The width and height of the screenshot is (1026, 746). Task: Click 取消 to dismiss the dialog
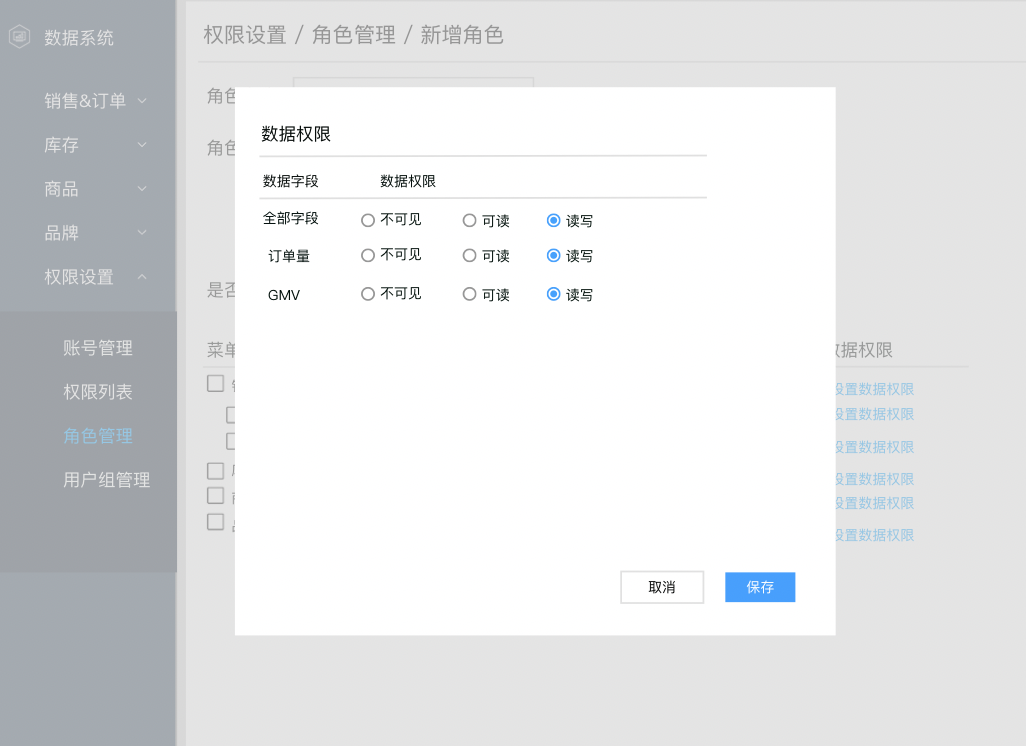662,587
